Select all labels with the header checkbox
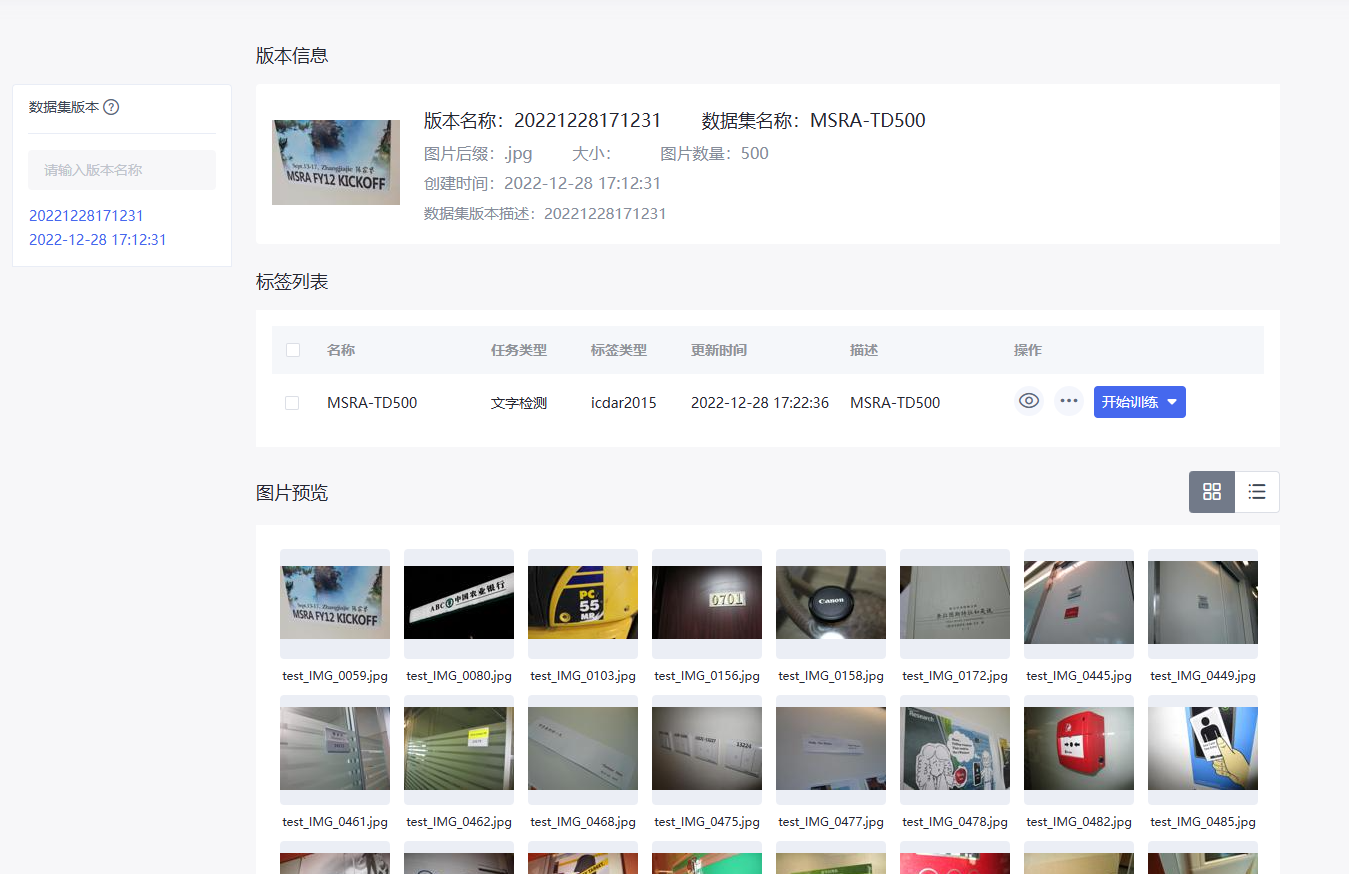 coord(293,350)
